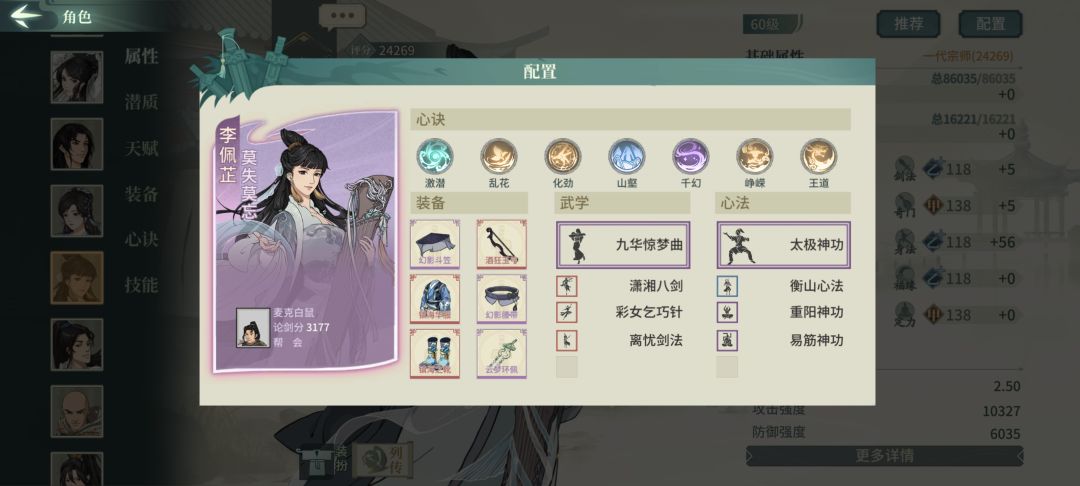Open the 幻影腰带 belt equipment slot

[x=501, y=299]
